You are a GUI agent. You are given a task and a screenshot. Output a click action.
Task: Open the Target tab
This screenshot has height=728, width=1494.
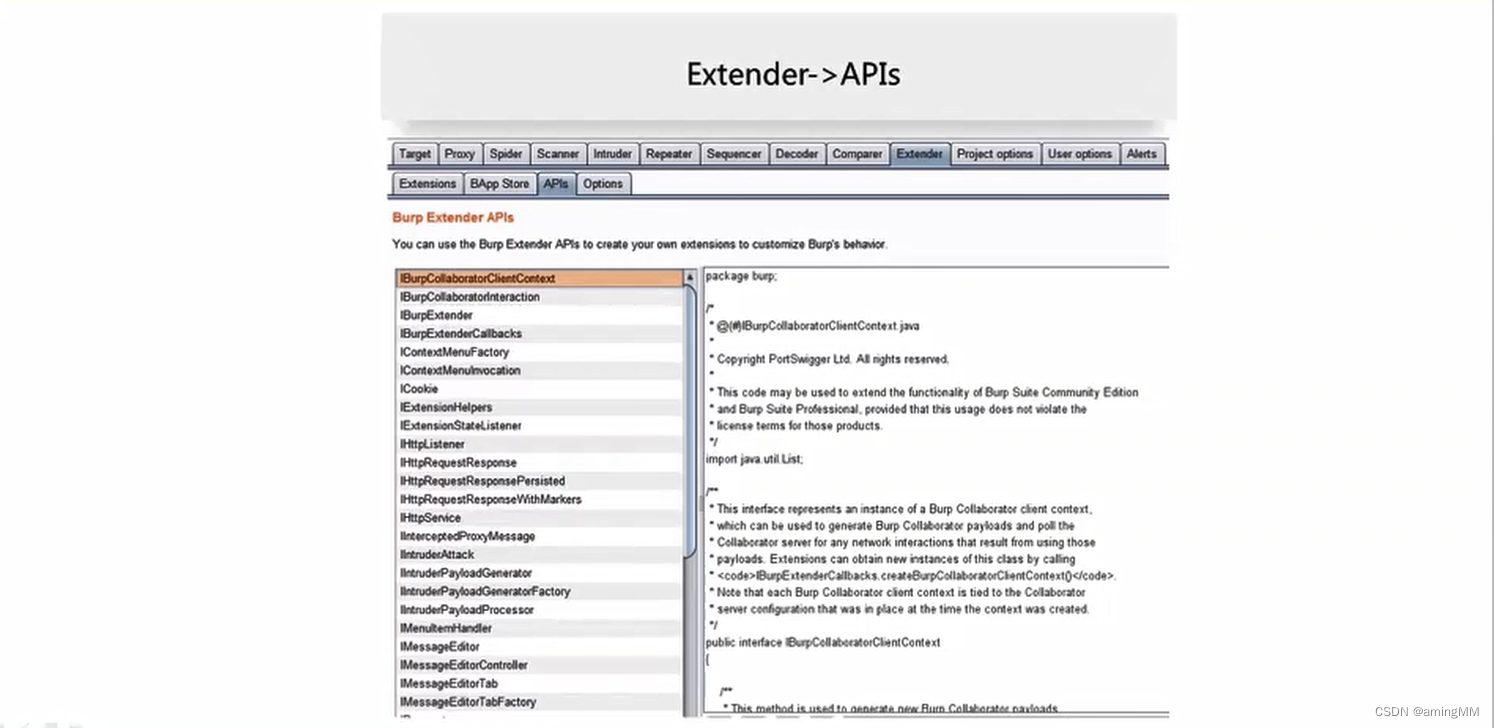pyautogui.click(x=414, y=154)
